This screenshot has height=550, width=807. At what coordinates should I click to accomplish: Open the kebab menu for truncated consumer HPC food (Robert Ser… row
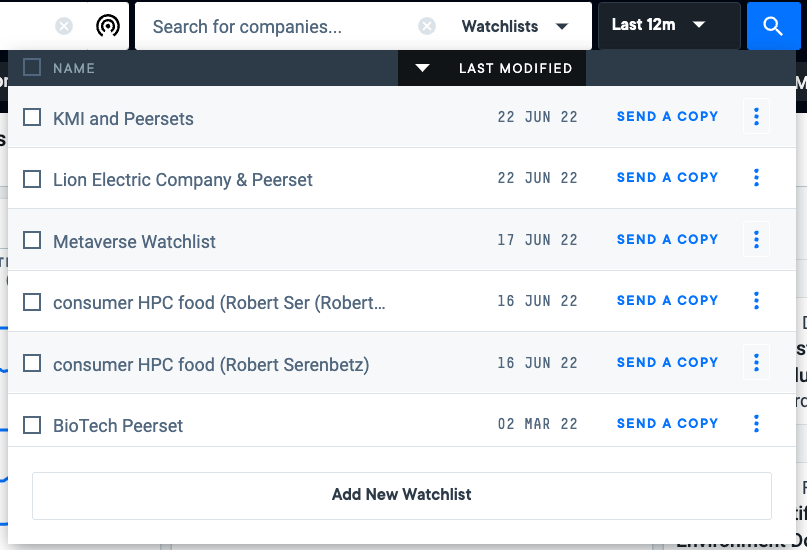[x=756, y=300]
